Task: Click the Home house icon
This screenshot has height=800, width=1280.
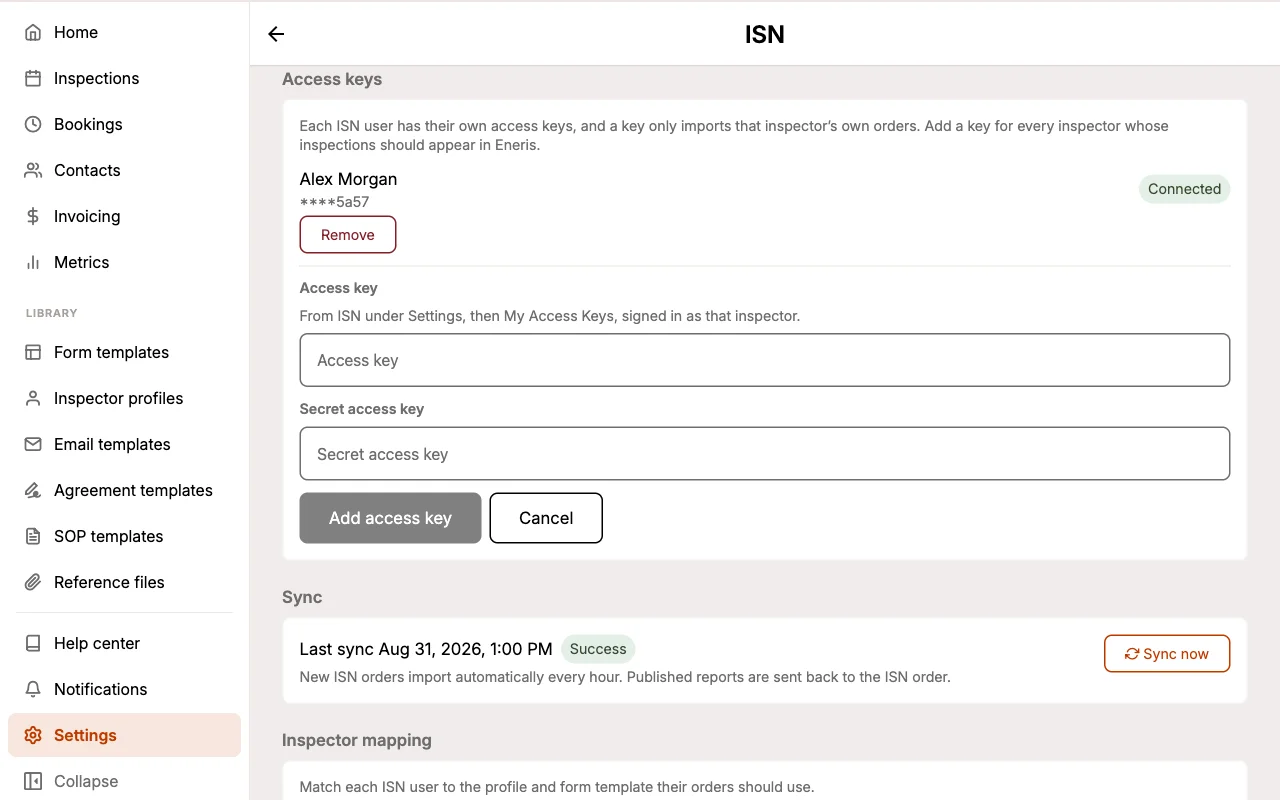Action: [x=33, y=32]
